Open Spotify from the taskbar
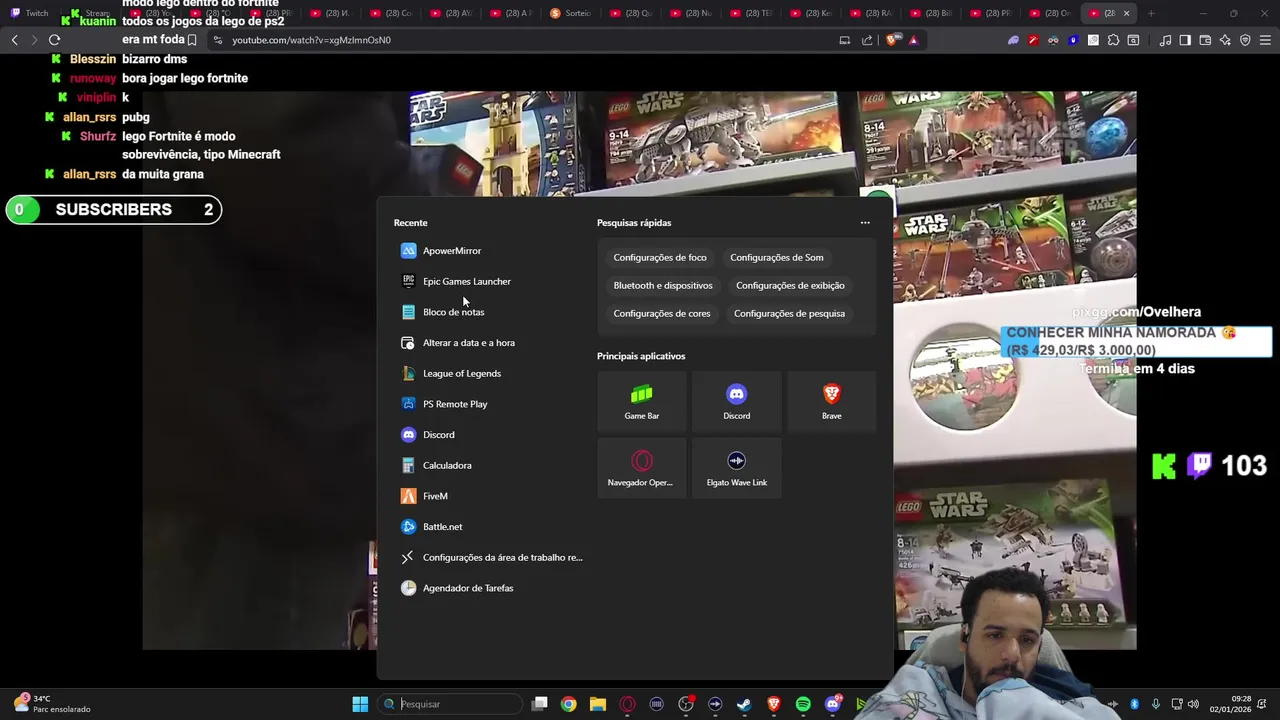1280x720 pixels. click(803, 704)
